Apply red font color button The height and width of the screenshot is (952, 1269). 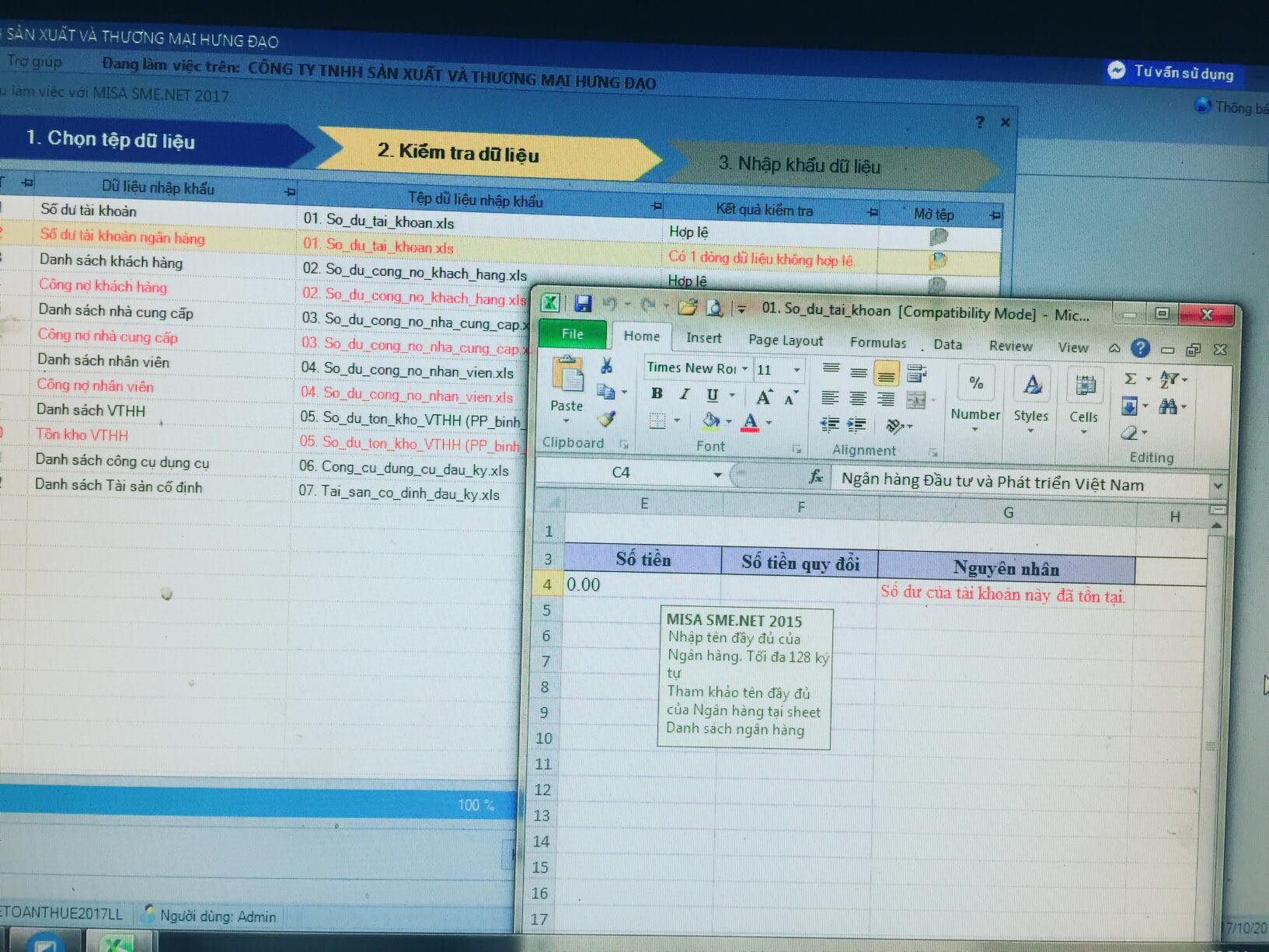pyautogui.click(x=750, y=422)
